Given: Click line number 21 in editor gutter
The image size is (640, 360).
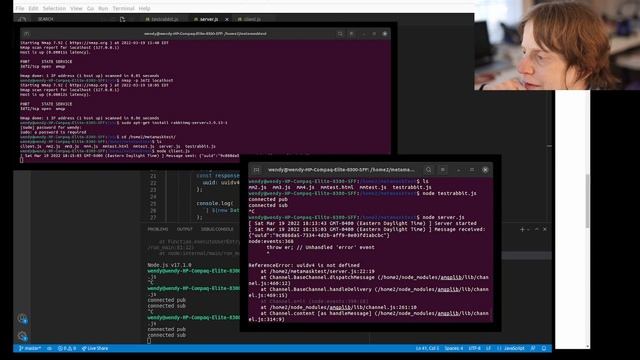Looking at the screenshot, I should 153,176.
